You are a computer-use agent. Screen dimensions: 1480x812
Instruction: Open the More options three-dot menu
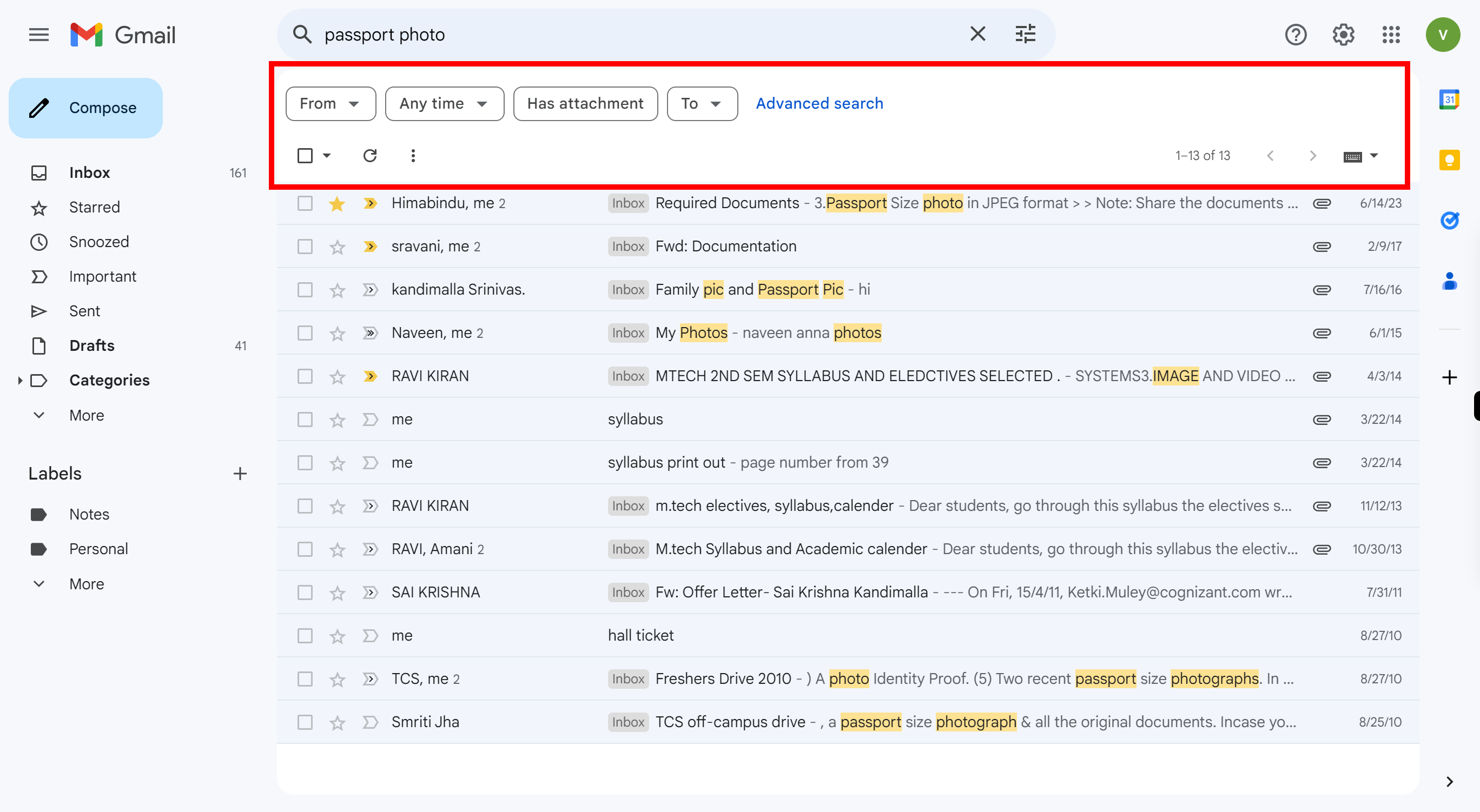(413, 156)
